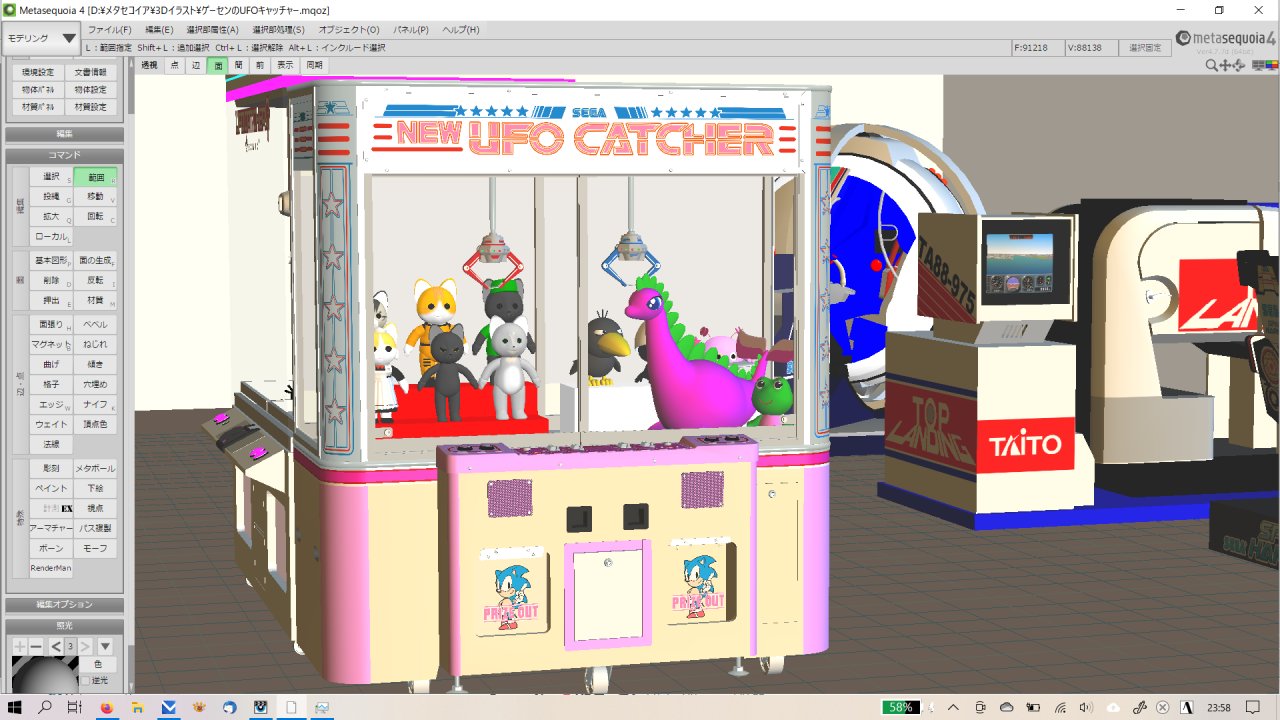
Task: Open the ヘルプ(H) menu
Action: point(461,30)
